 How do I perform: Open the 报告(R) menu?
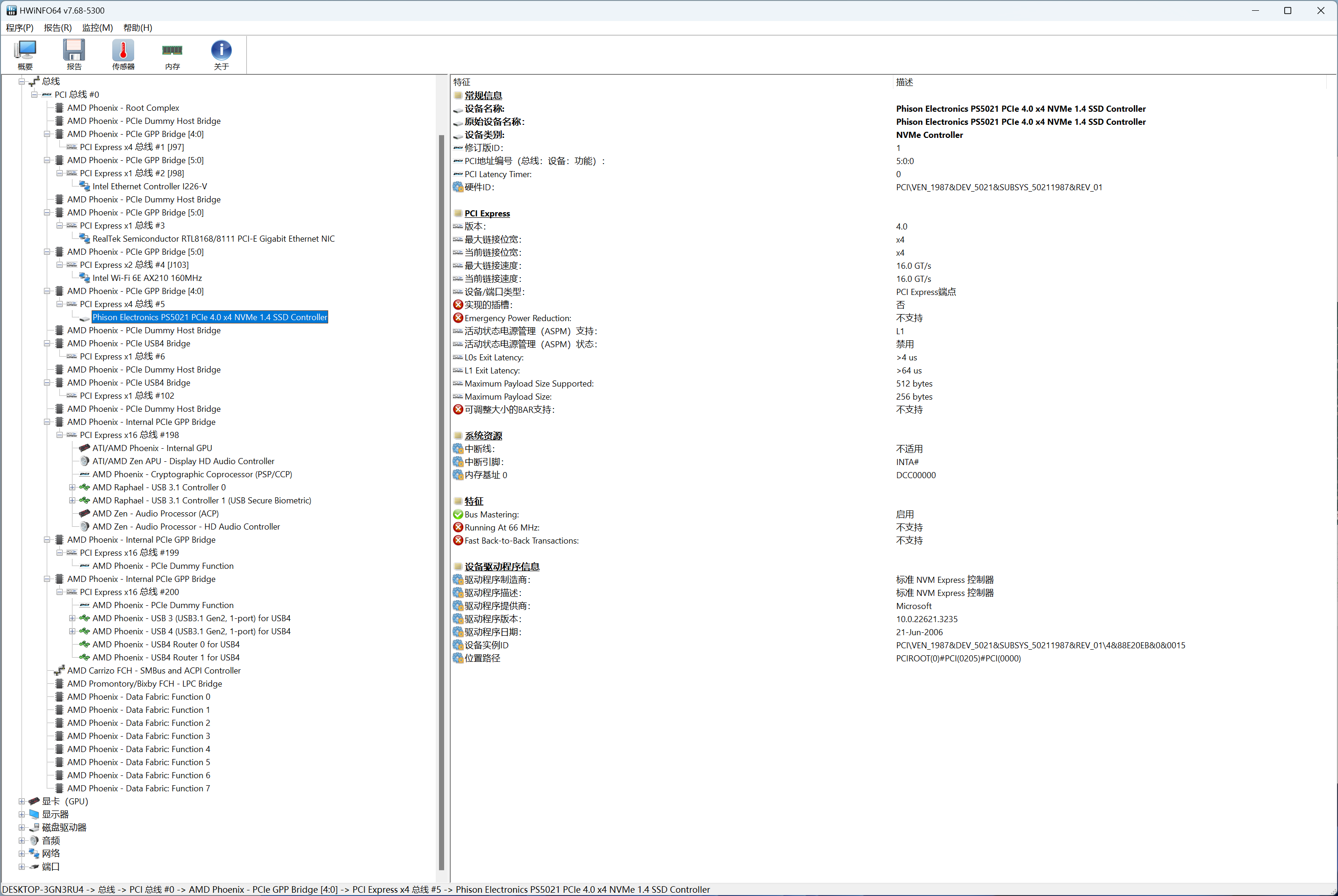coord(58,28)
